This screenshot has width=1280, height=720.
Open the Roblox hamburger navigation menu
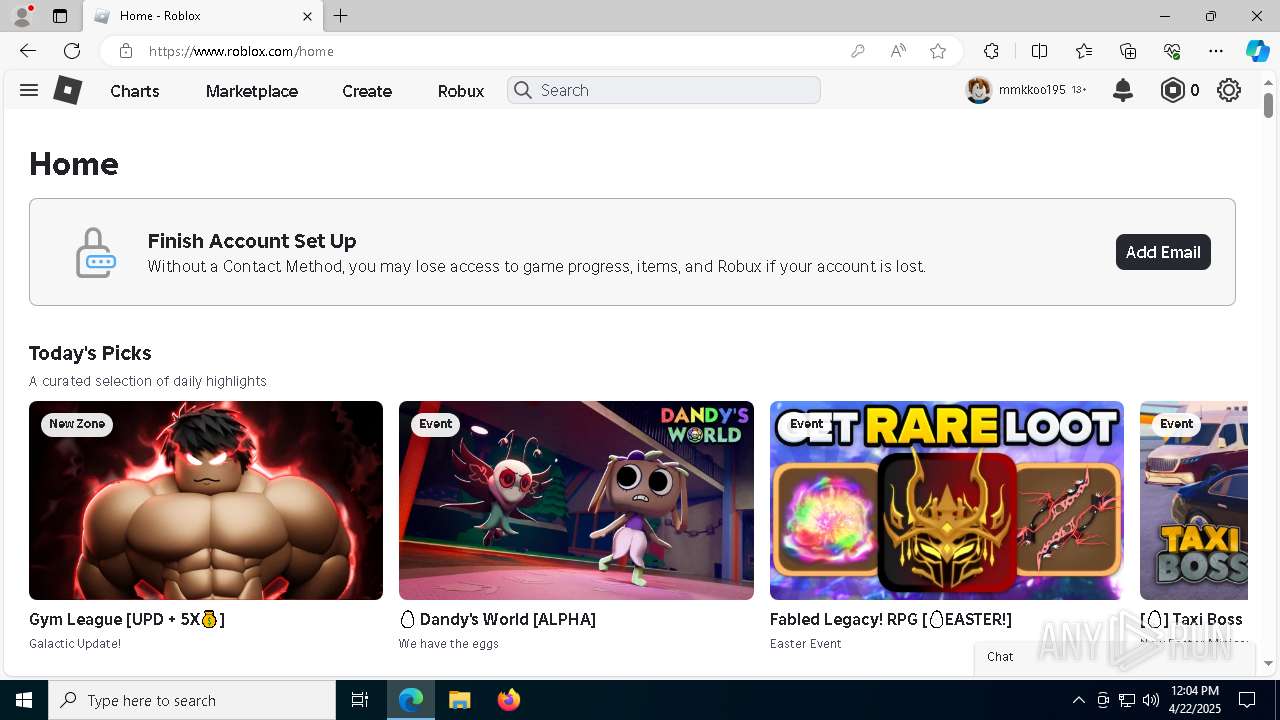pyautogui.click(x=29, y=90)
